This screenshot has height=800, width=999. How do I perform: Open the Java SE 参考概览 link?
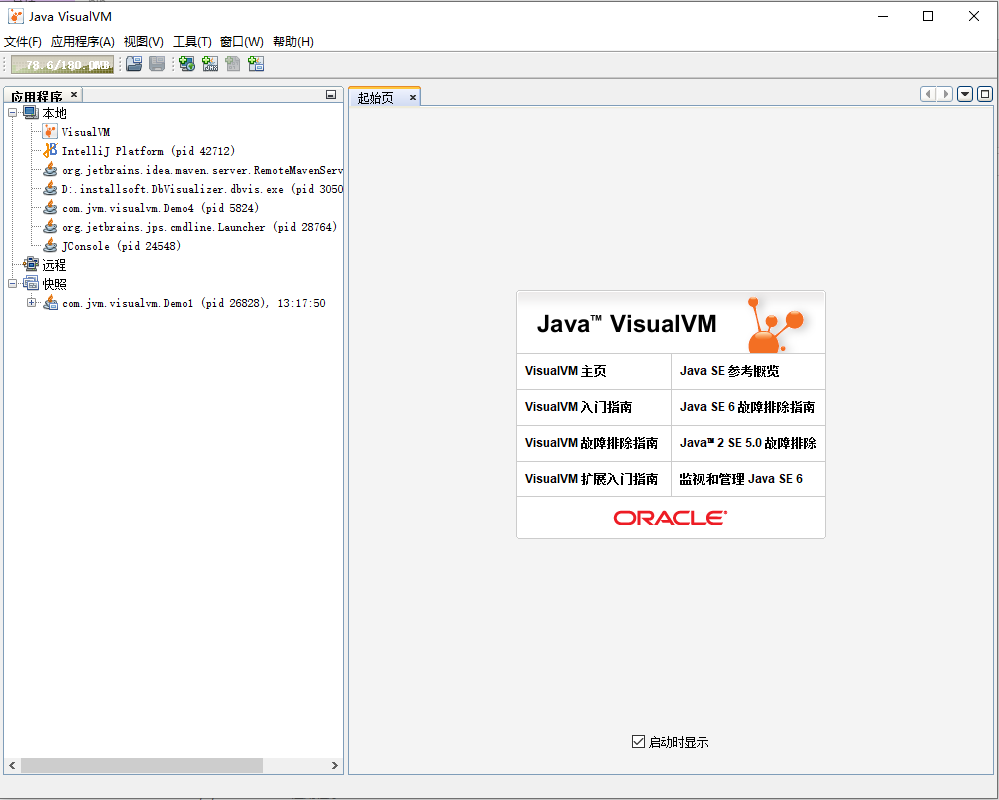point(729,371)
